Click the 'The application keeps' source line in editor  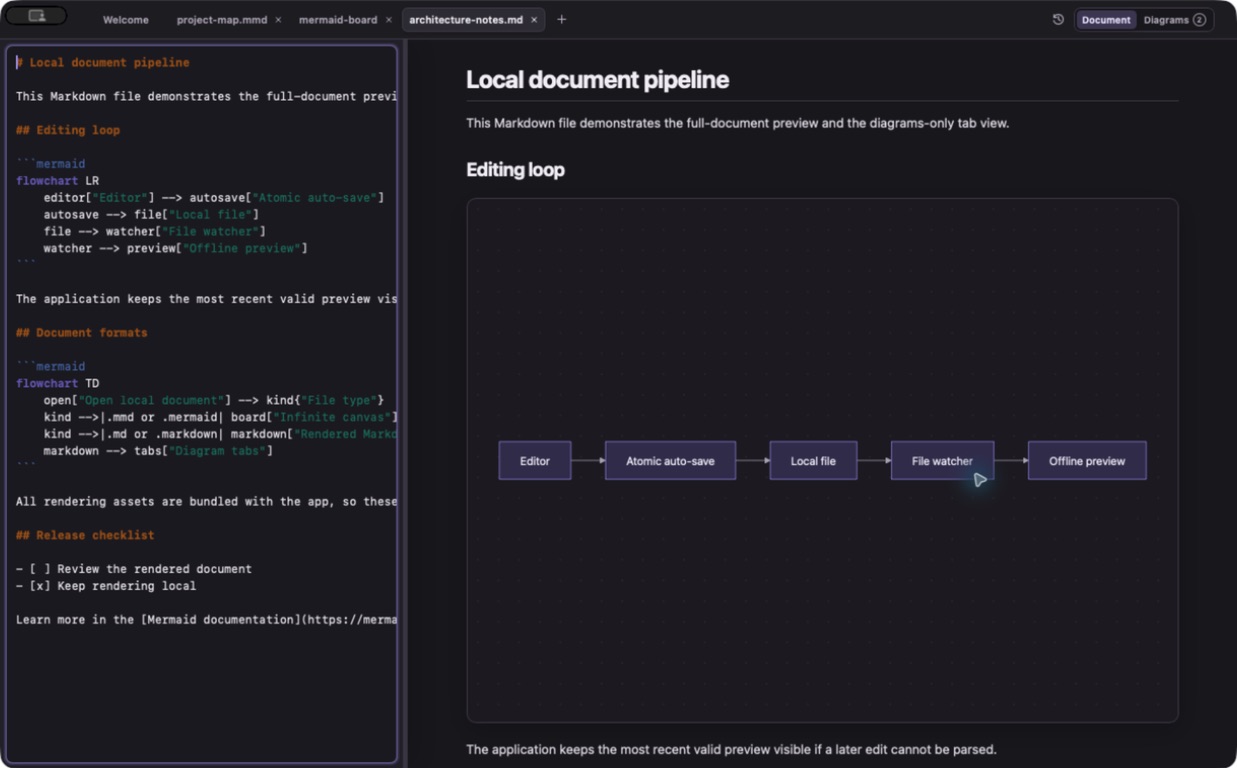[206, 299]
